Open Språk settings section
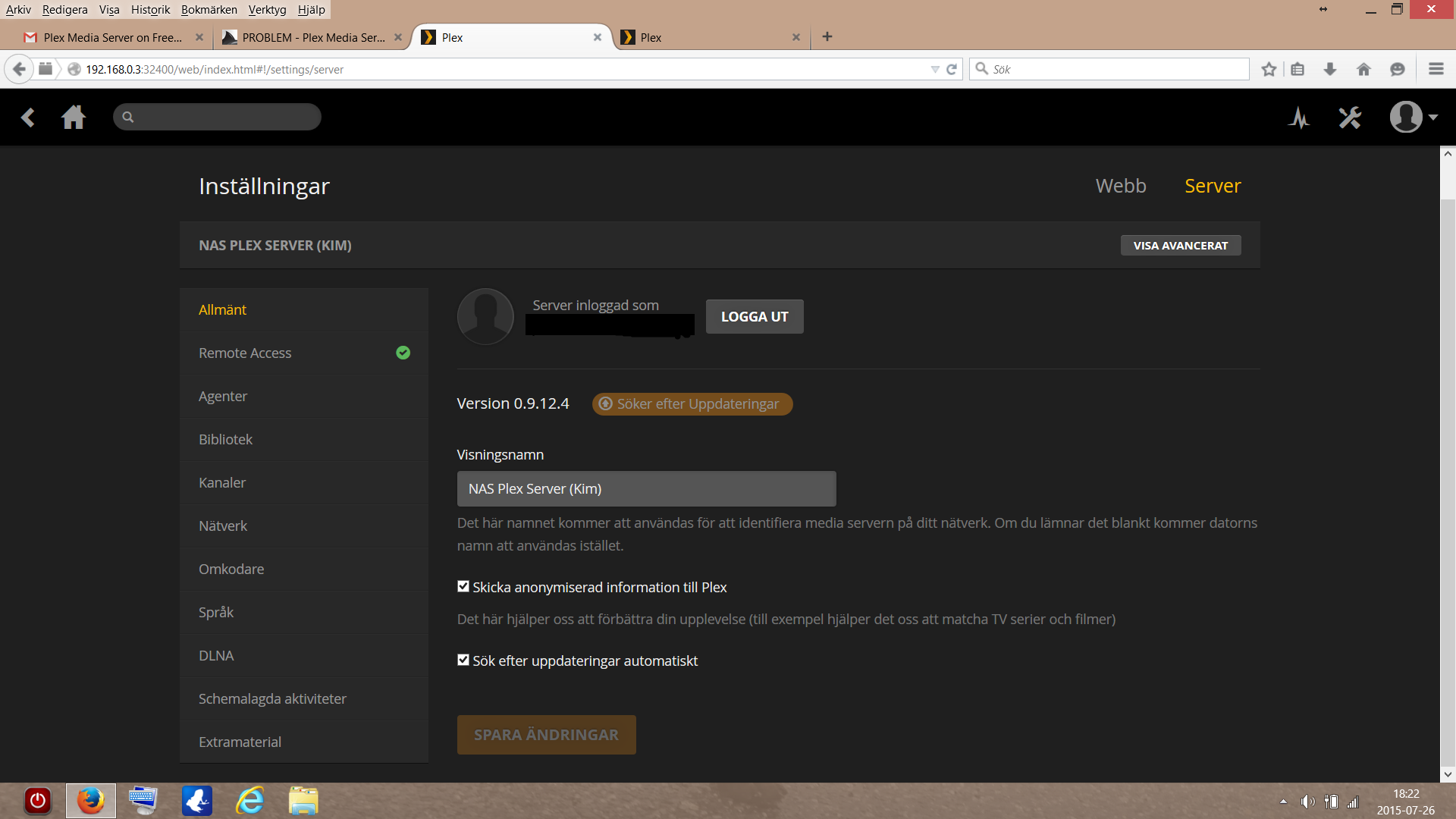 click(x=304, y=612)
